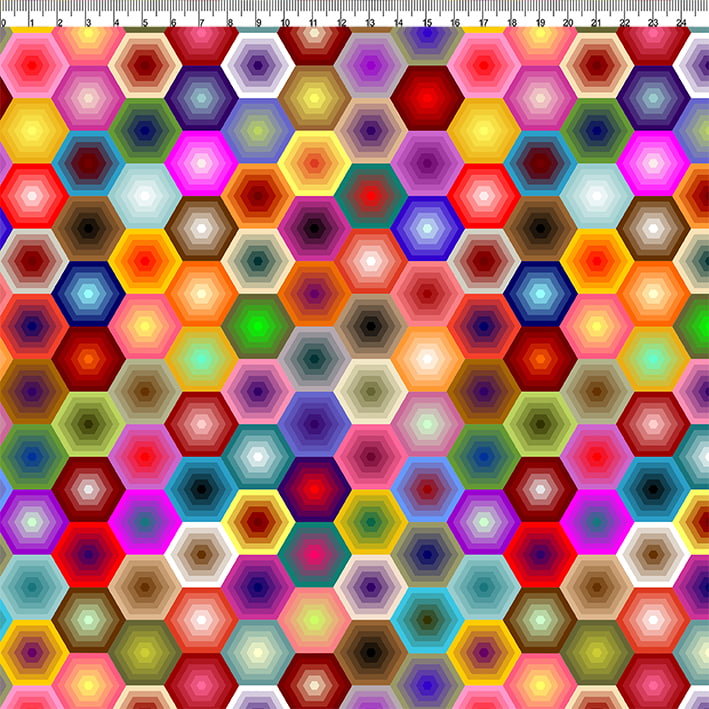
Task: Select the ruler mark labeled 2
Action: coord(60,23)
